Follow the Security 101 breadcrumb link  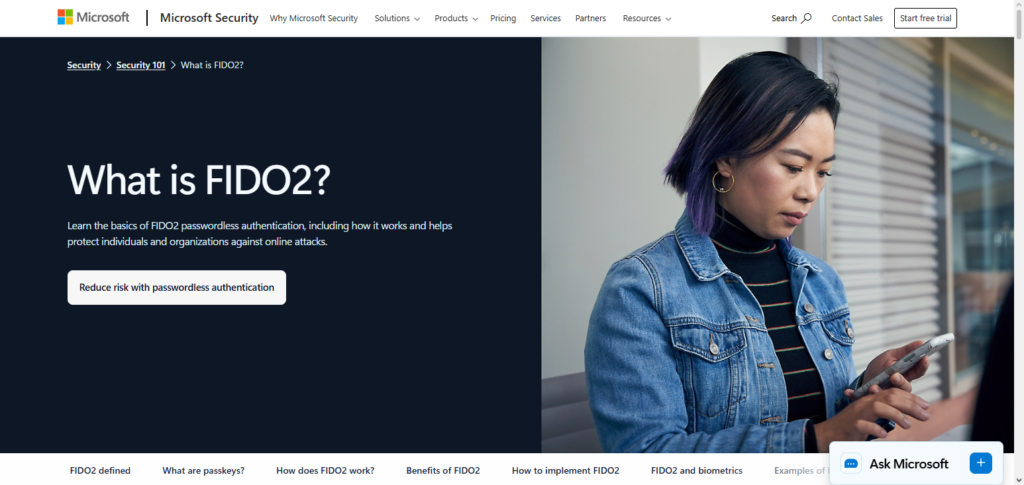140,65
